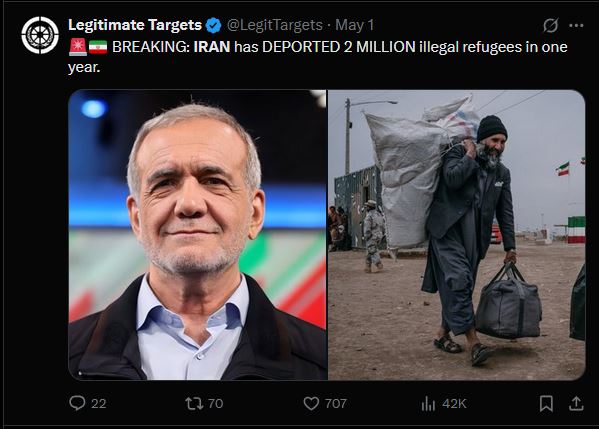The width and height of the screenshot is (599, 429).
Task: Open the @LegitTargets handle link
Action: tap(275, 25)
